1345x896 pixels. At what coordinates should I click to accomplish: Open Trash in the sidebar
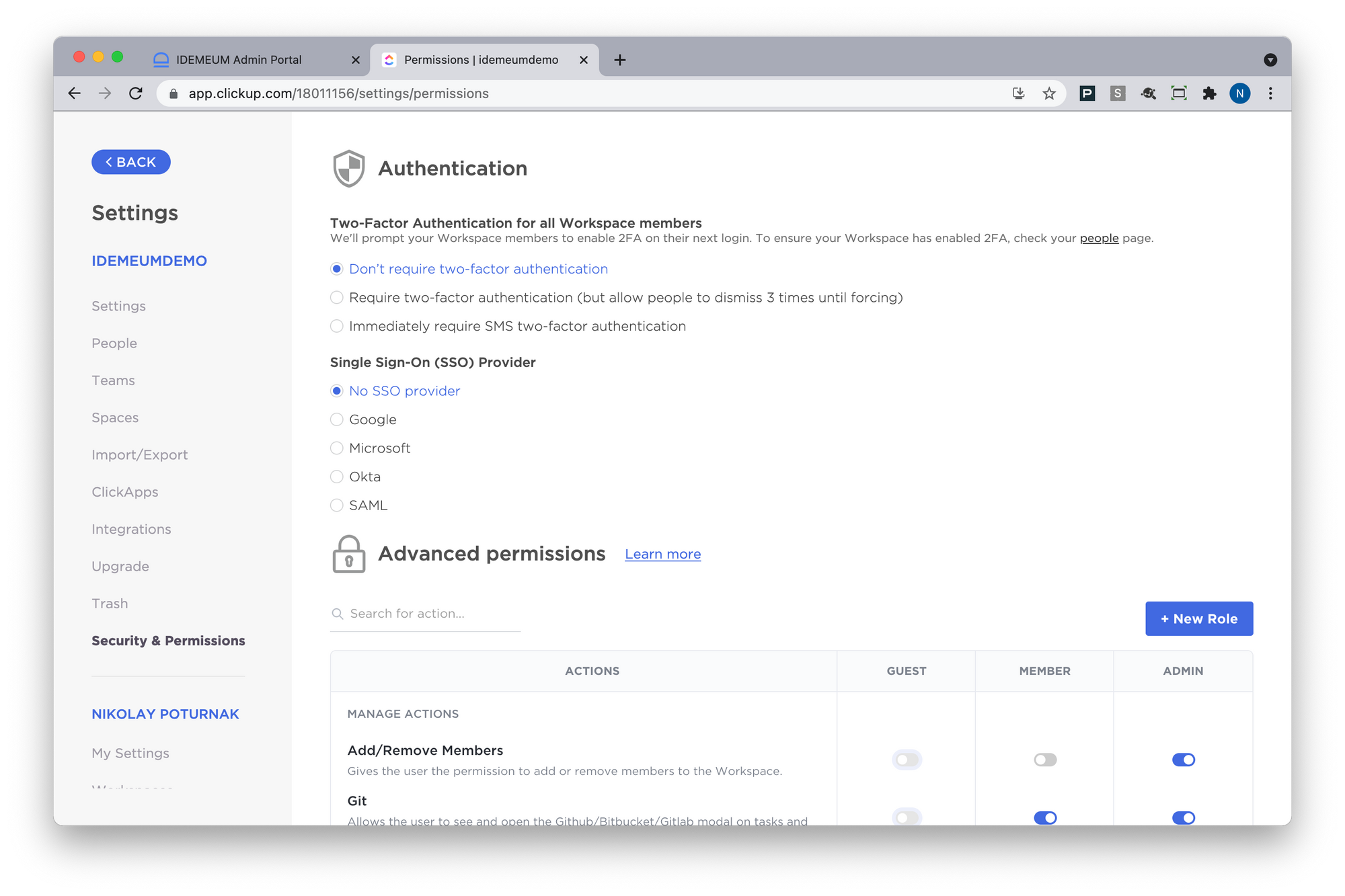click(x=110, y=604)
